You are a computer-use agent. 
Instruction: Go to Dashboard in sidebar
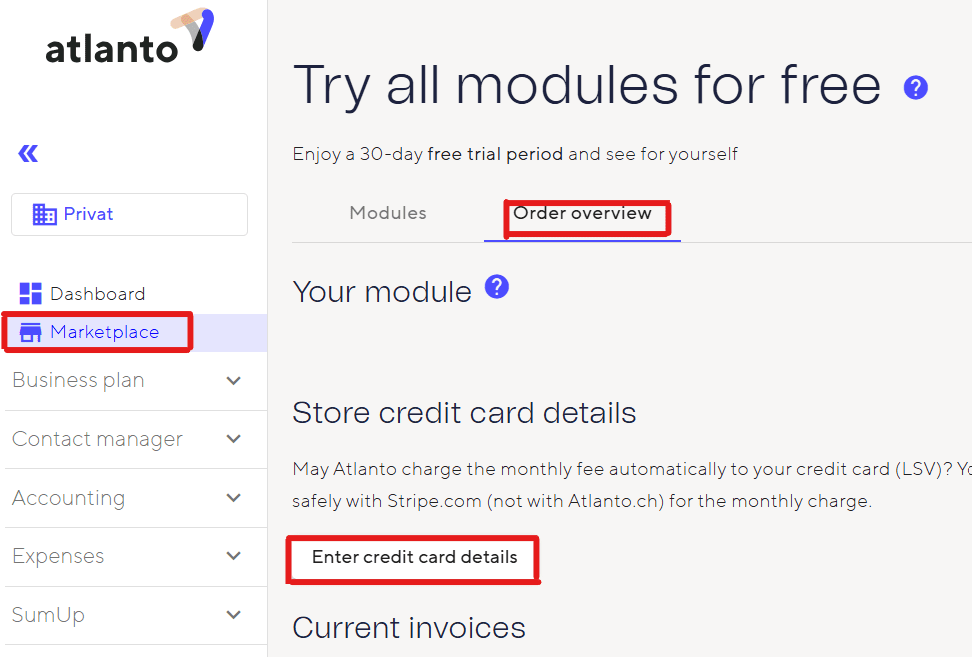coord(97,294)
